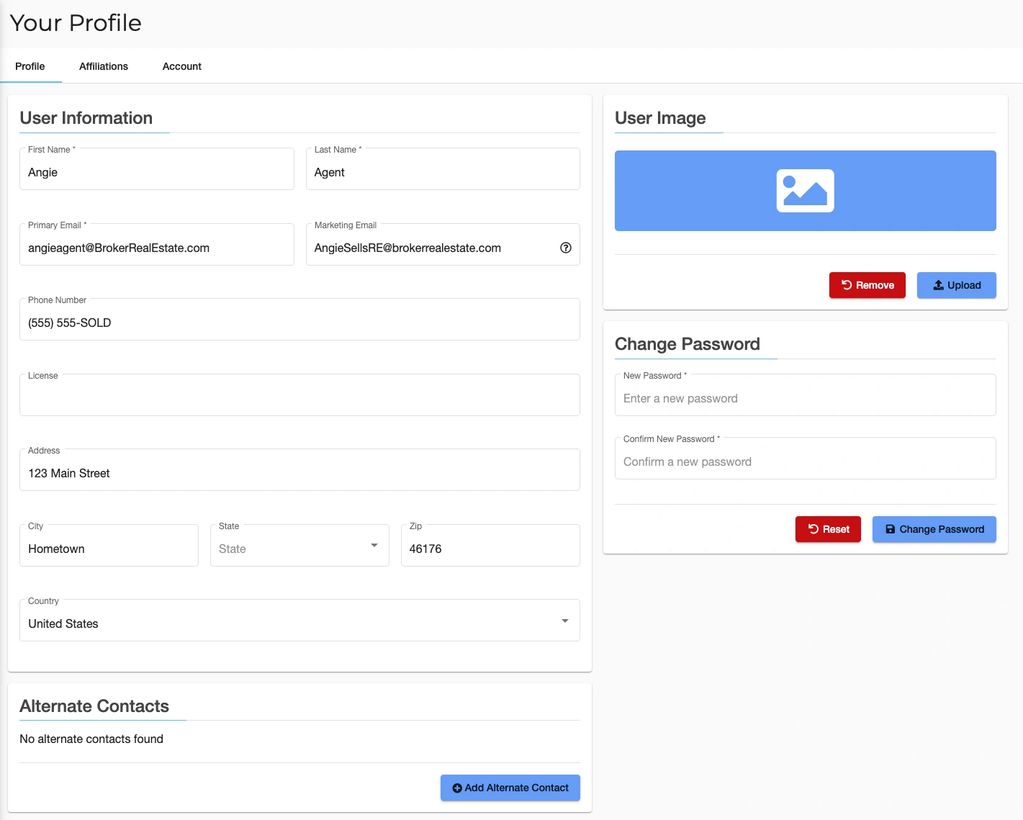Image resolution: width=1023 pixels, height=820 pixels.
Task: Upload a new user image
Action: pos(956,285)
